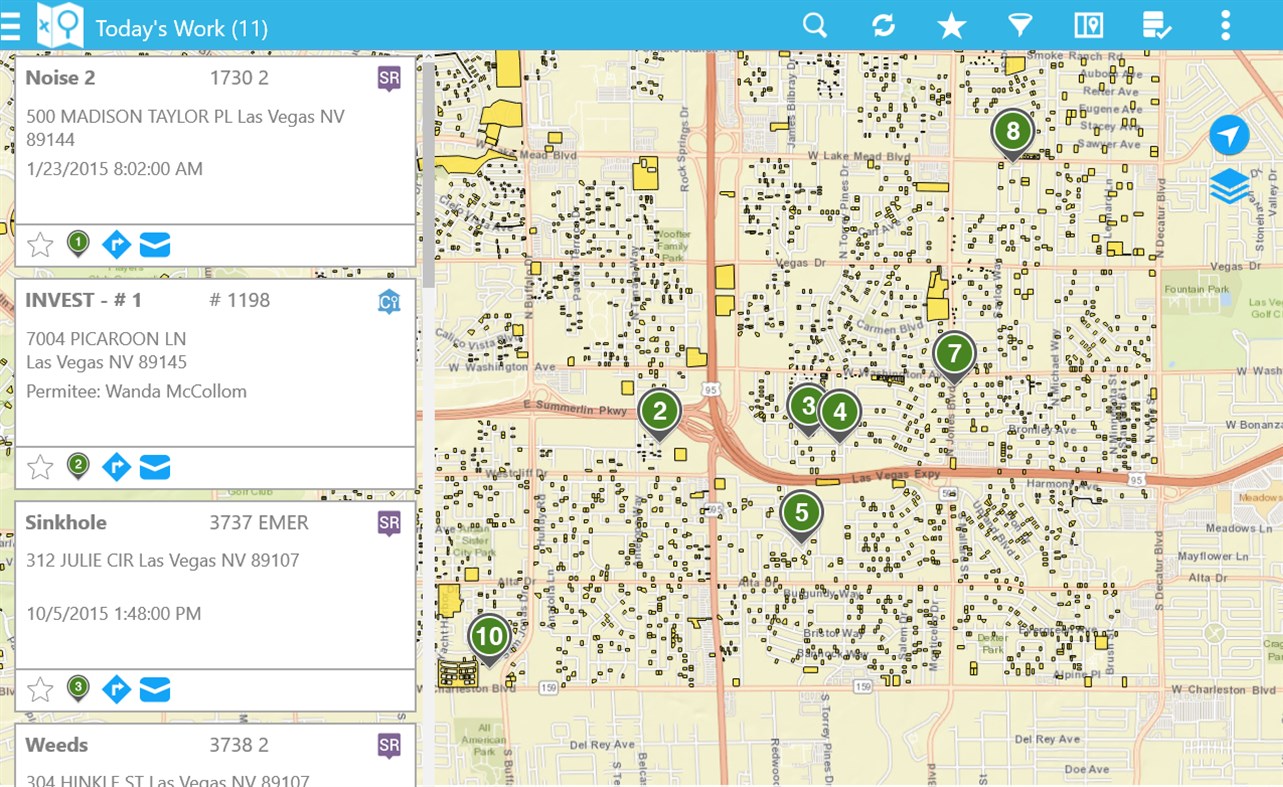Click date 10/5/2015 1:48:00 PM
1283x787 pixels.
pyautogui.click(x=114, y=613)
